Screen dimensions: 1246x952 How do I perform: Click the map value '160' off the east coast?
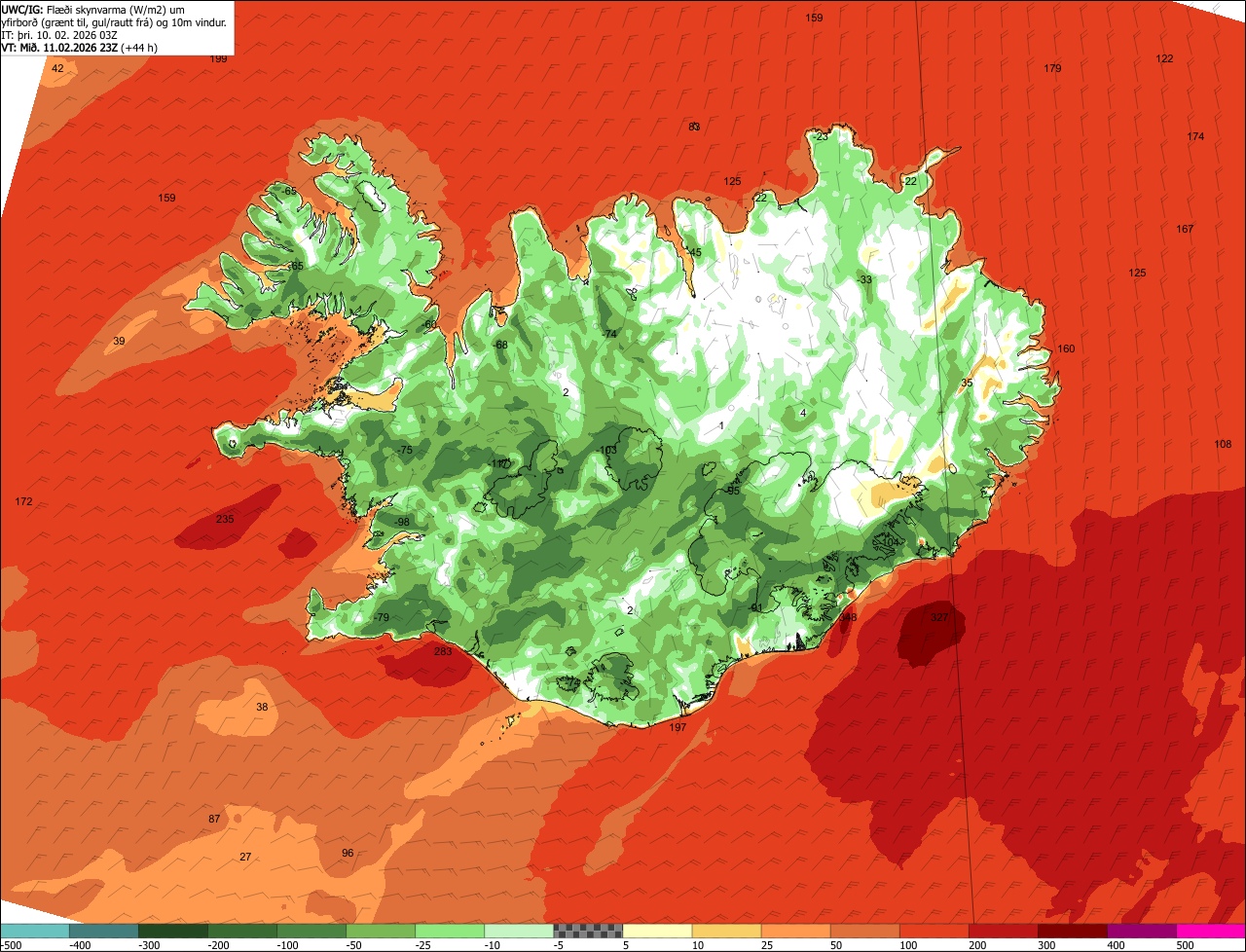pos(1066,348)
